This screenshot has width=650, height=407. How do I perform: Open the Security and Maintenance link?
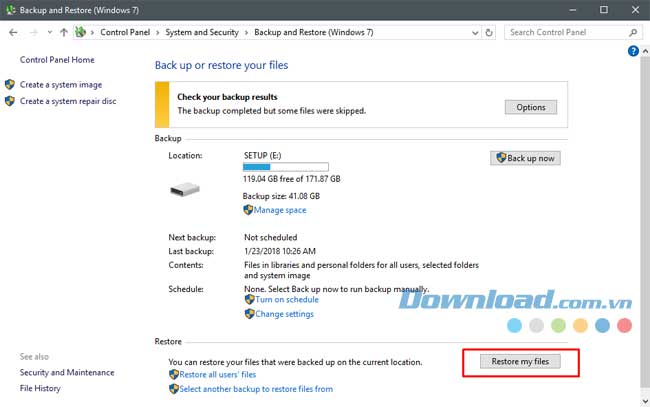67,373
